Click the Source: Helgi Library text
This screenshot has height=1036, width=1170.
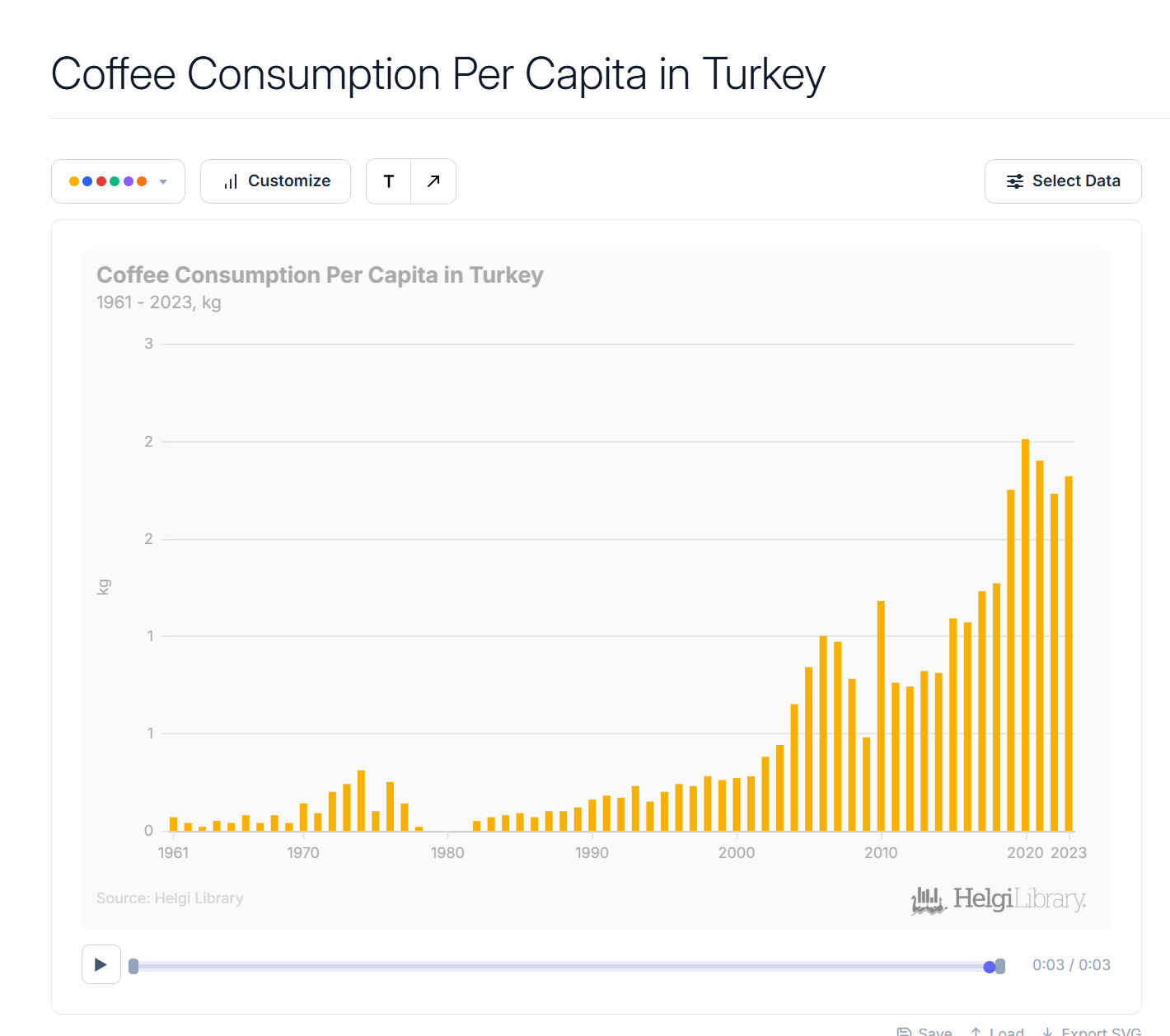point(170,898)
